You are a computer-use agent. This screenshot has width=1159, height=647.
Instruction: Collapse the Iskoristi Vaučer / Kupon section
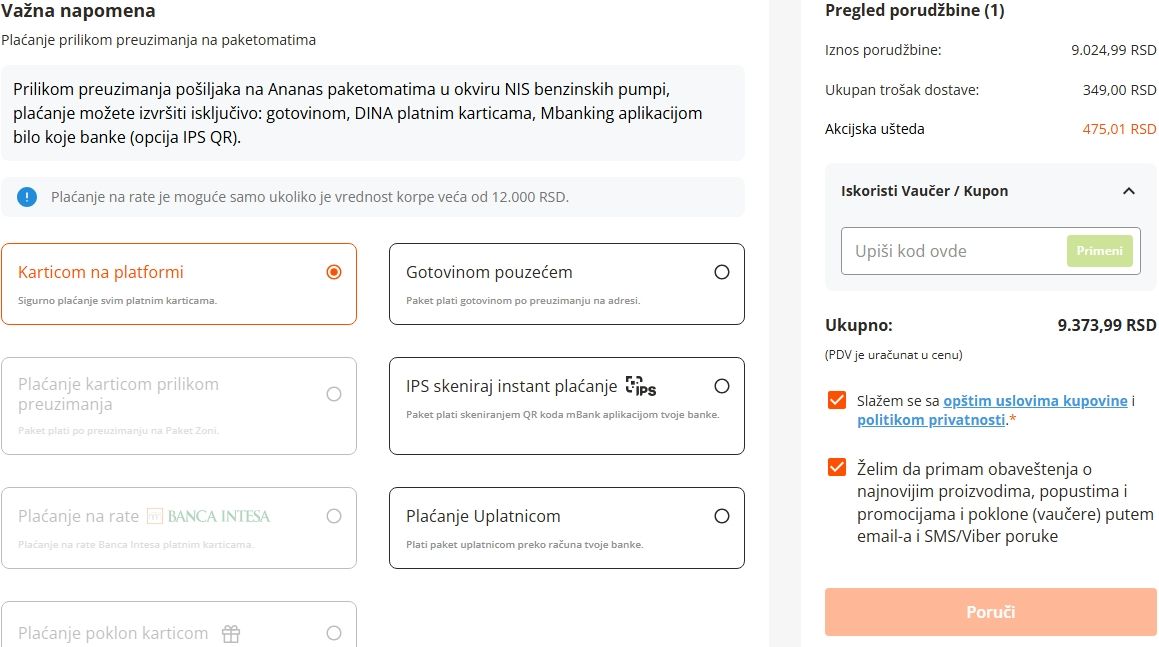[1129, 191]
